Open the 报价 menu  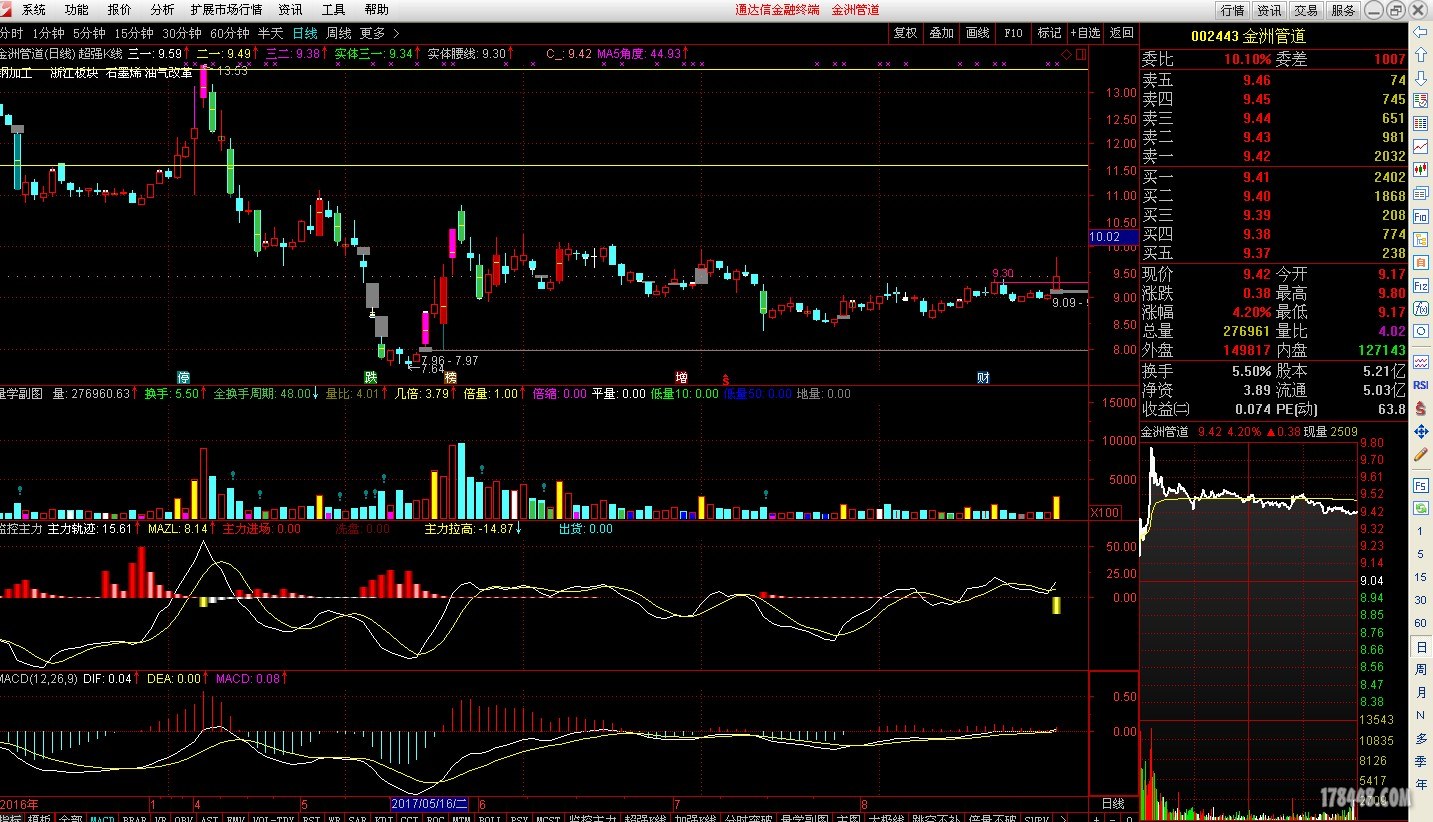pyautogui.click(x=119, y=9)
